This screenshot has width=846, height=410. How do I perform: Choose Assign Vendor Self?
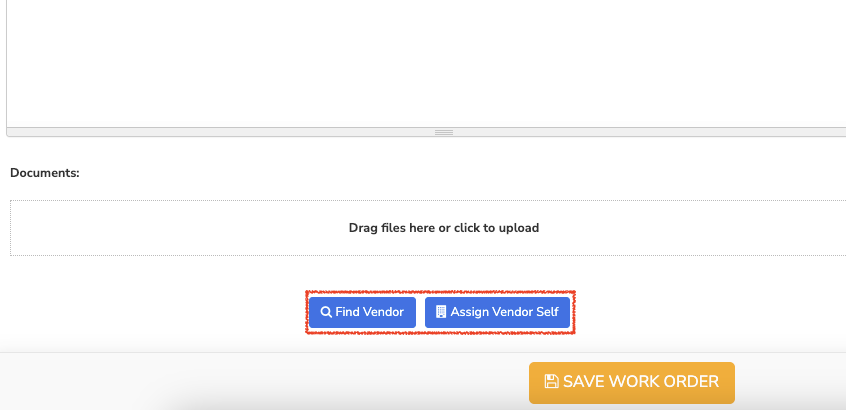(497, 312)
